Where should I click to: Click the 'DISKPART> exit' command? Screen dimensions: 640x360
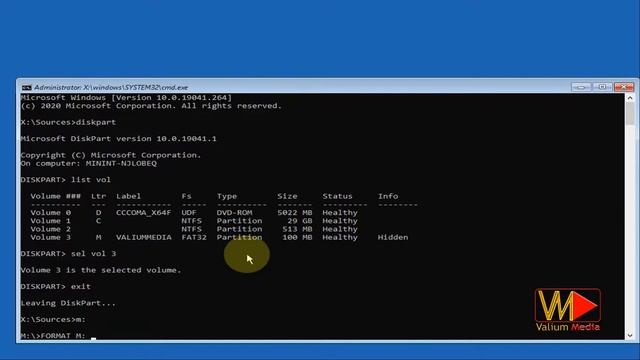pos(56,287)
